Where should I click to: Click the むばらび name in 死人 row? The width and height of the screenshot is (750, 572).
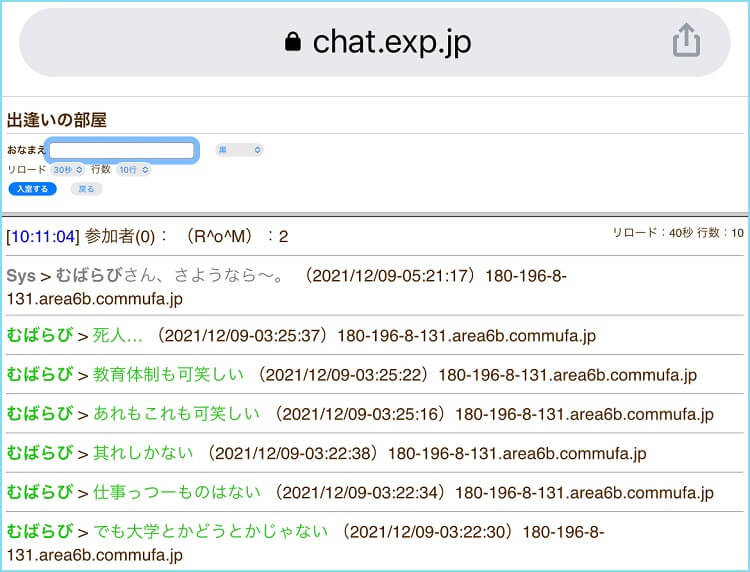pyautogui.click(x=40, y=336)
